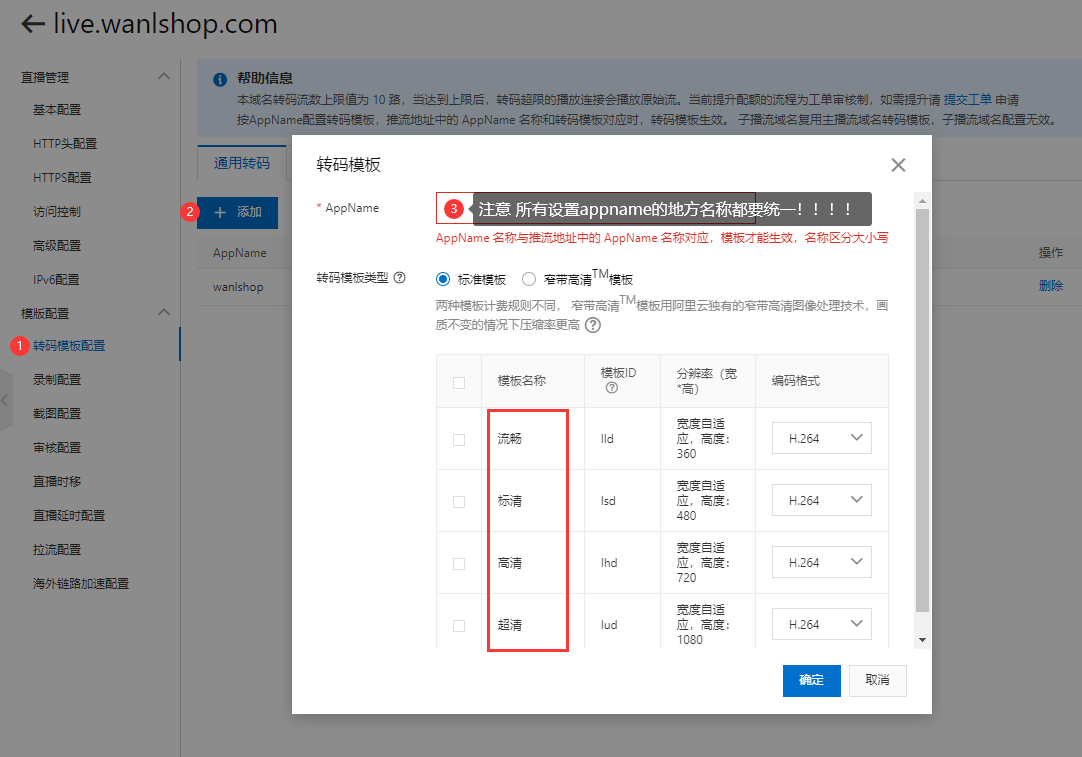The width and height of the screenshot is (1082, 757).
Task: Click the AppName column header in background table
Action: (x=239, y=253)
